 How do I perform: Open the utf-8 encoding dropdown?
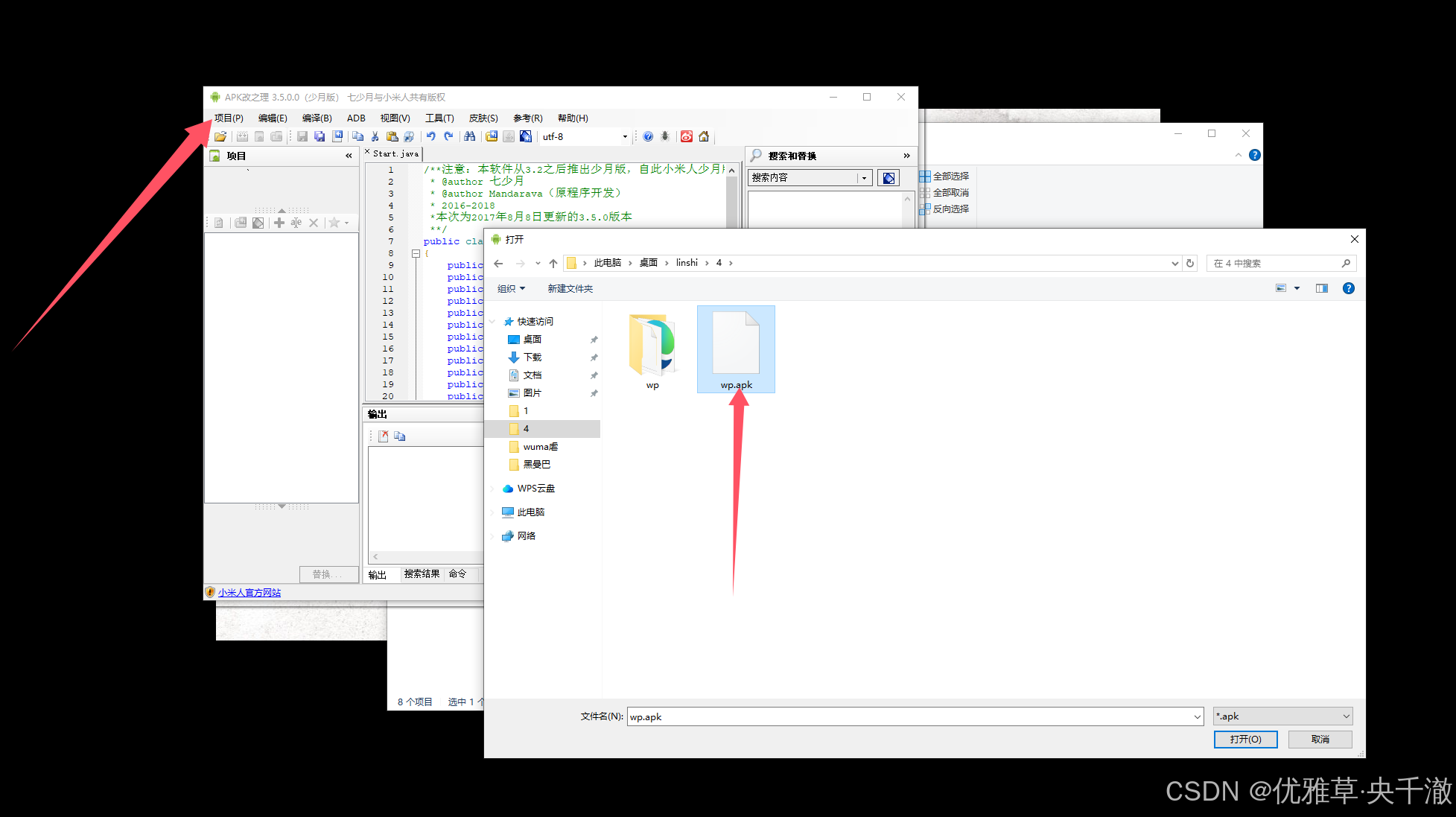click(624, 137)
